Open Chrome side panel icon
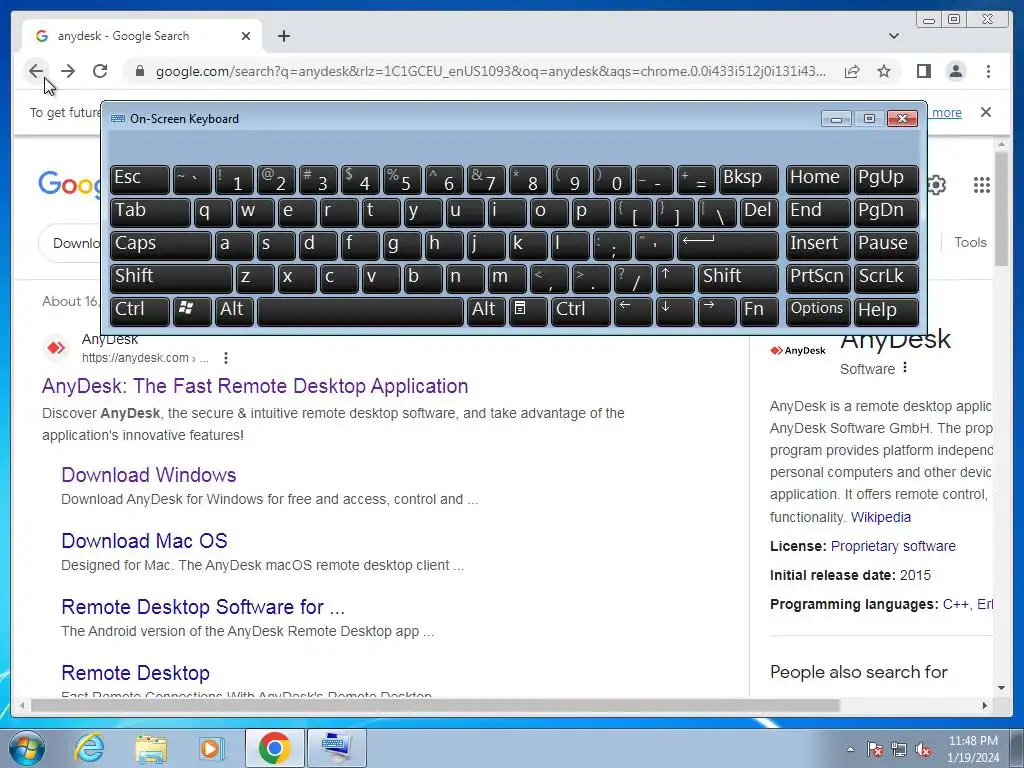Viewport: 1024px width, 768px height. pos(923,71)
